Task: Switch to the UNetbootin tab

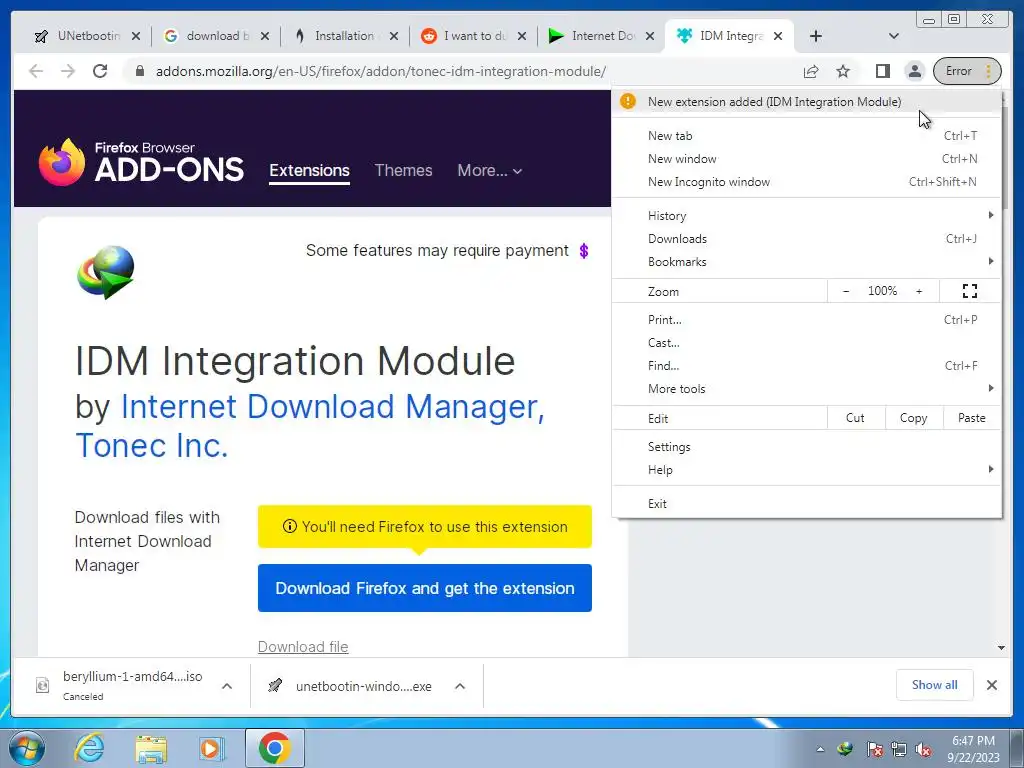Action: click(x=87, y=36)
